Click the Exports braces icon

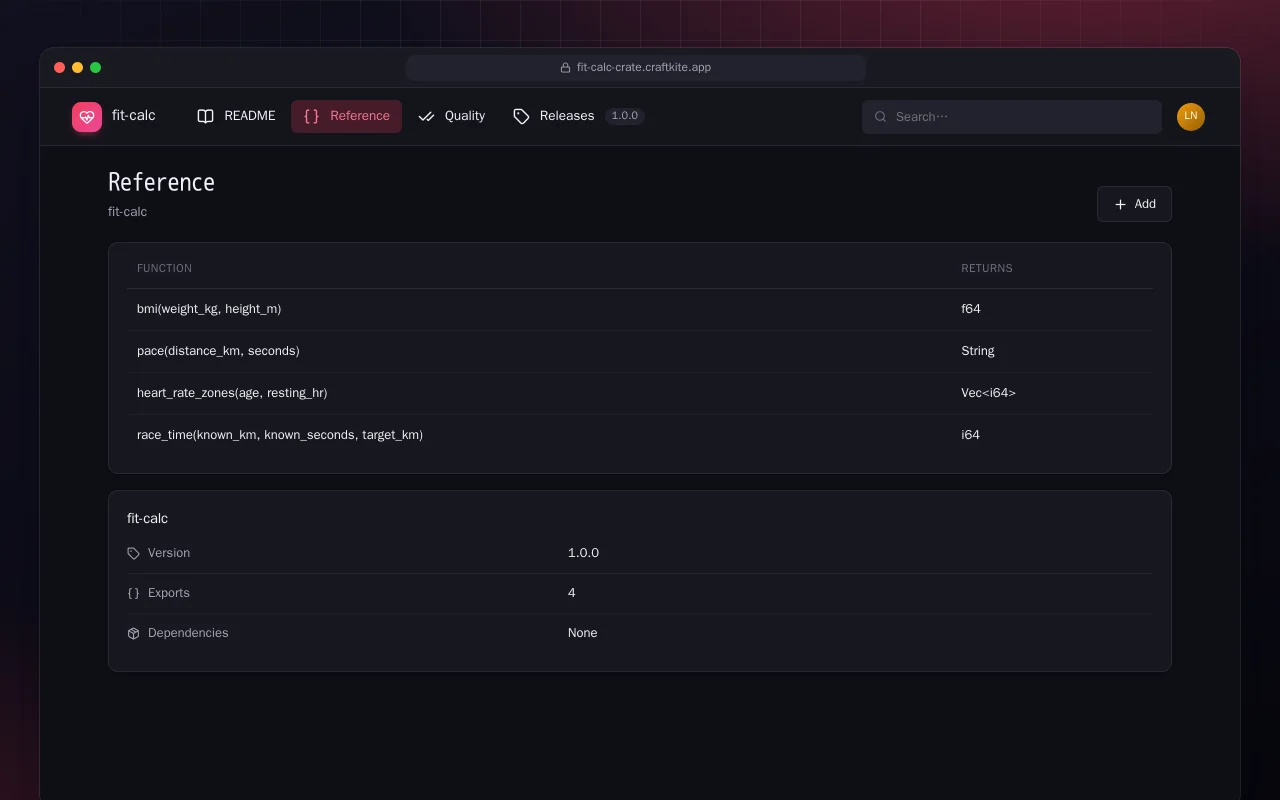(133, 593)
